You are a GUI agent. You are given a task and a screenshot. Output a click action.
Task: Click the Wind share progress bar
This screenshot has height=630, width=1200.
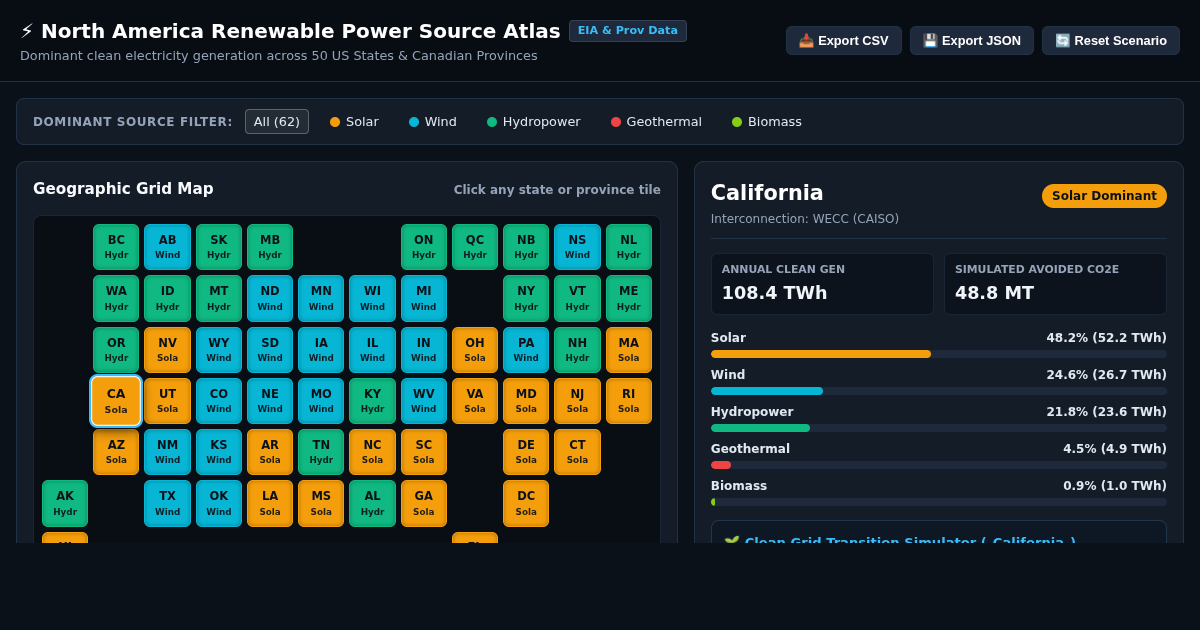(939, 391)
